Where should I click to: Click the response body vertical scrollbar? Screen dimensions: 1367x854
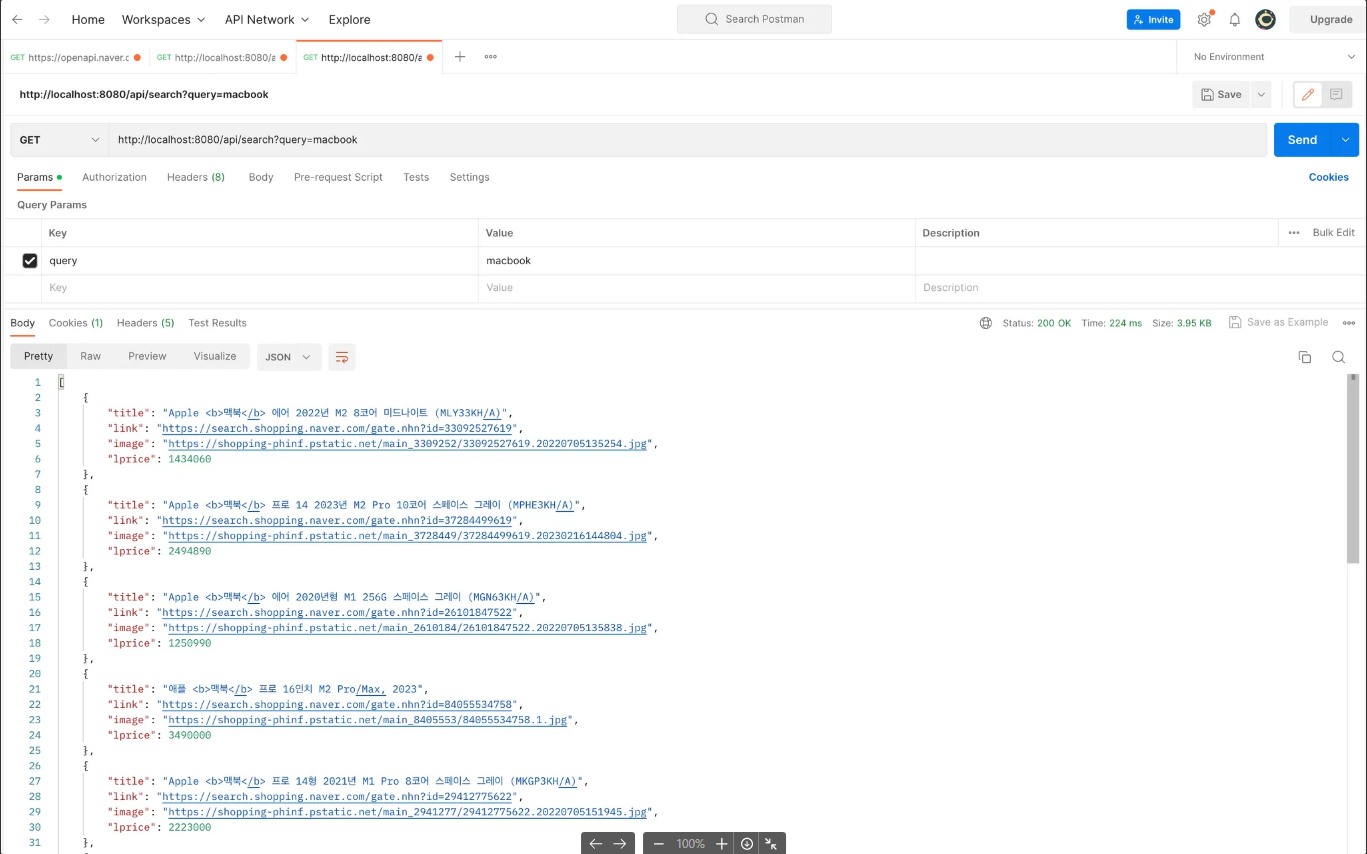click(1353, 469)
